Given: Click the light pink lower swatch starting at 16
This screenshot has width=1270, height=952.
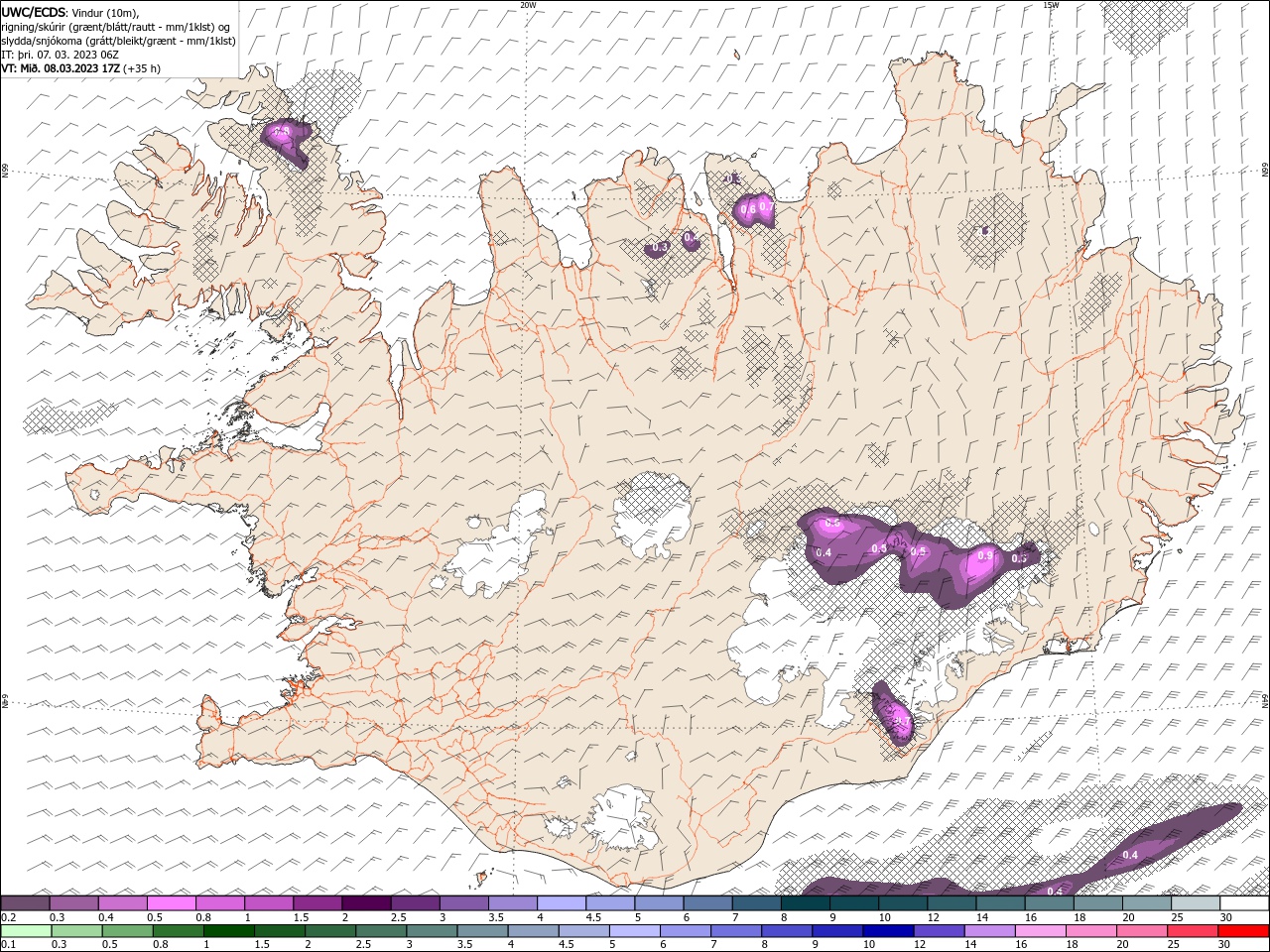Looking at the screenshot, I should pyautogui.click(x=1040, y=931).
